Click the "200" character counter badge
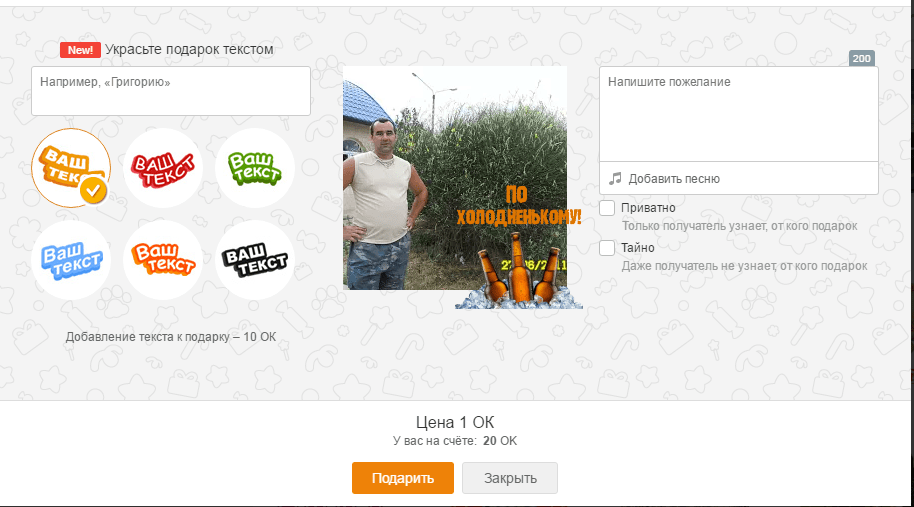 tap(862, 58)
